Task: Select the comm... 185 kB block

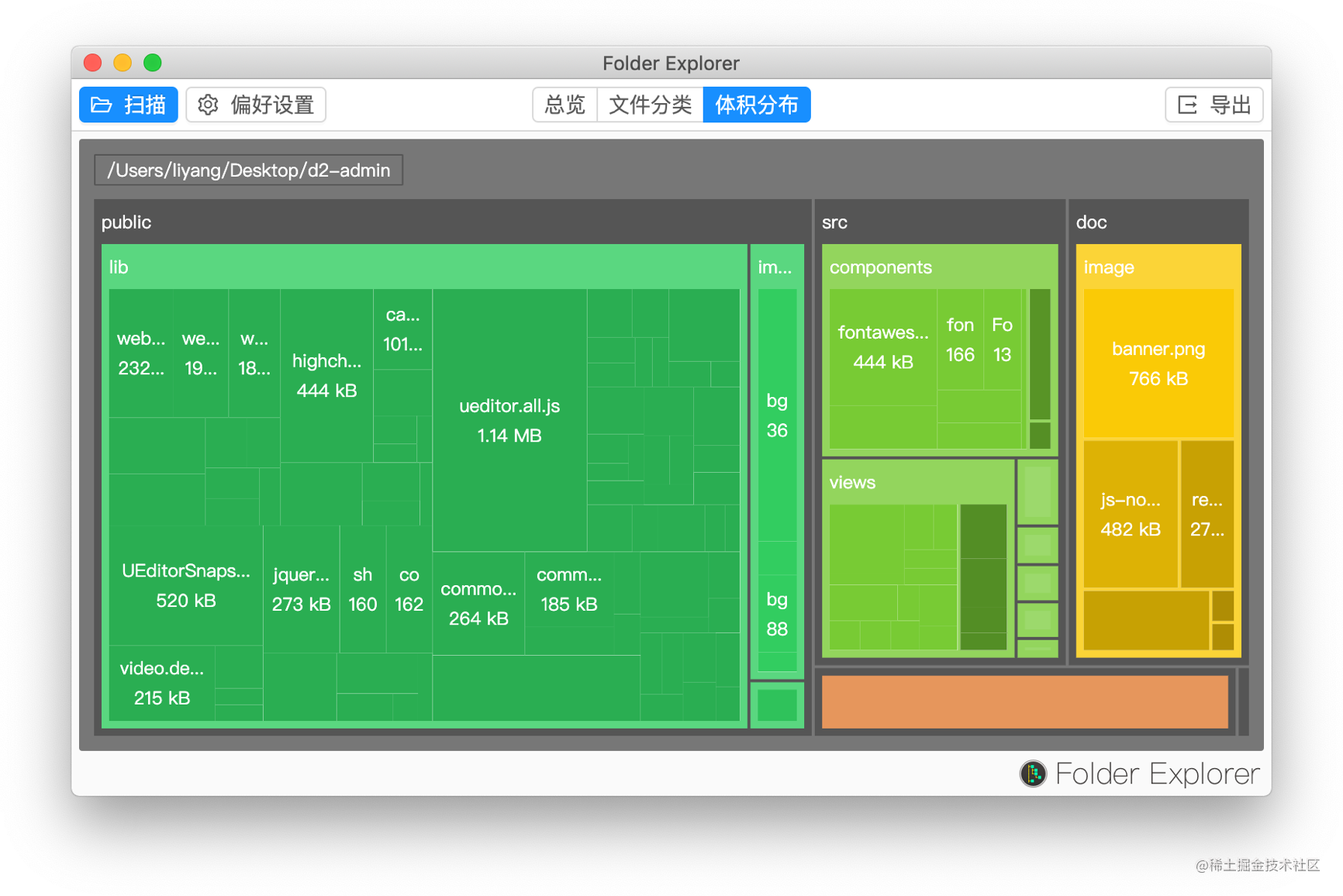Action: (569, 589)
